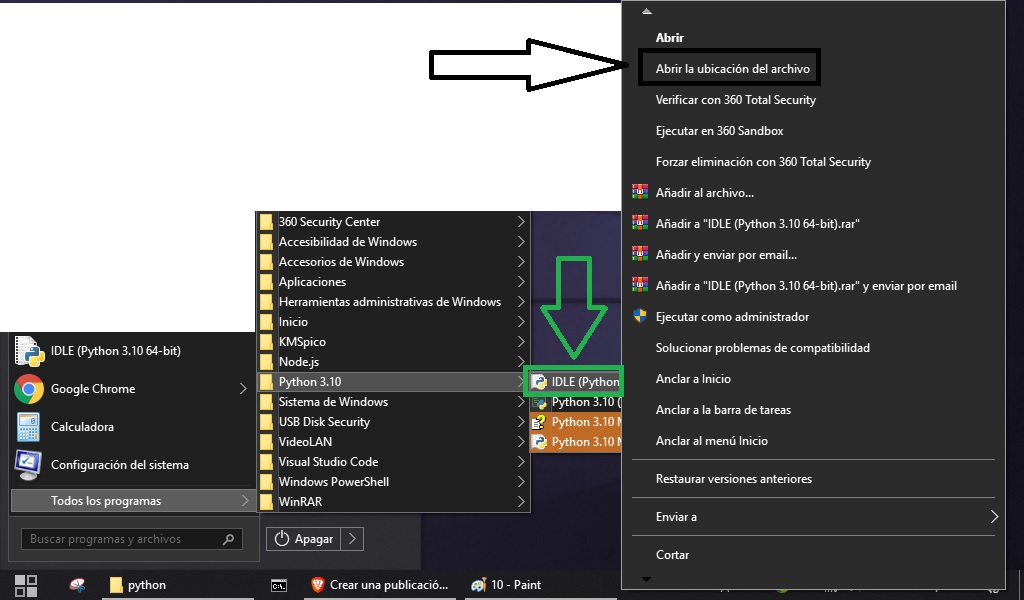Choose Abrir la ubicación del archivo

[x=732, y=69]
